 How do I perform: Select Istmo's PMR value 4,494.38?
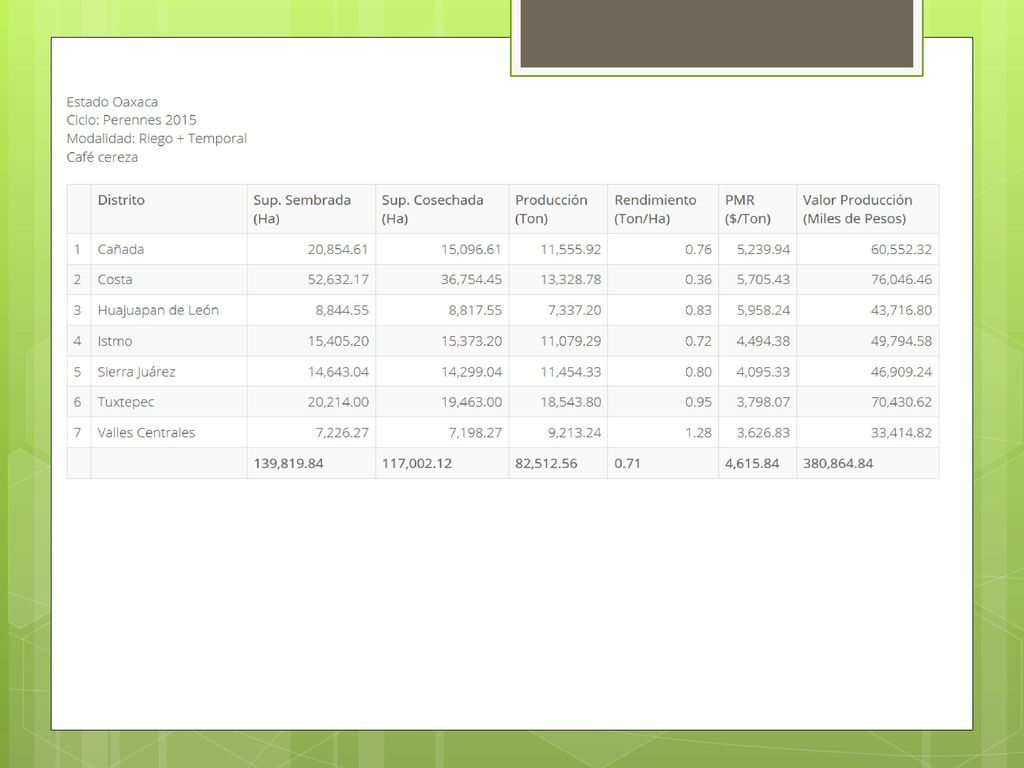(763, 341)
